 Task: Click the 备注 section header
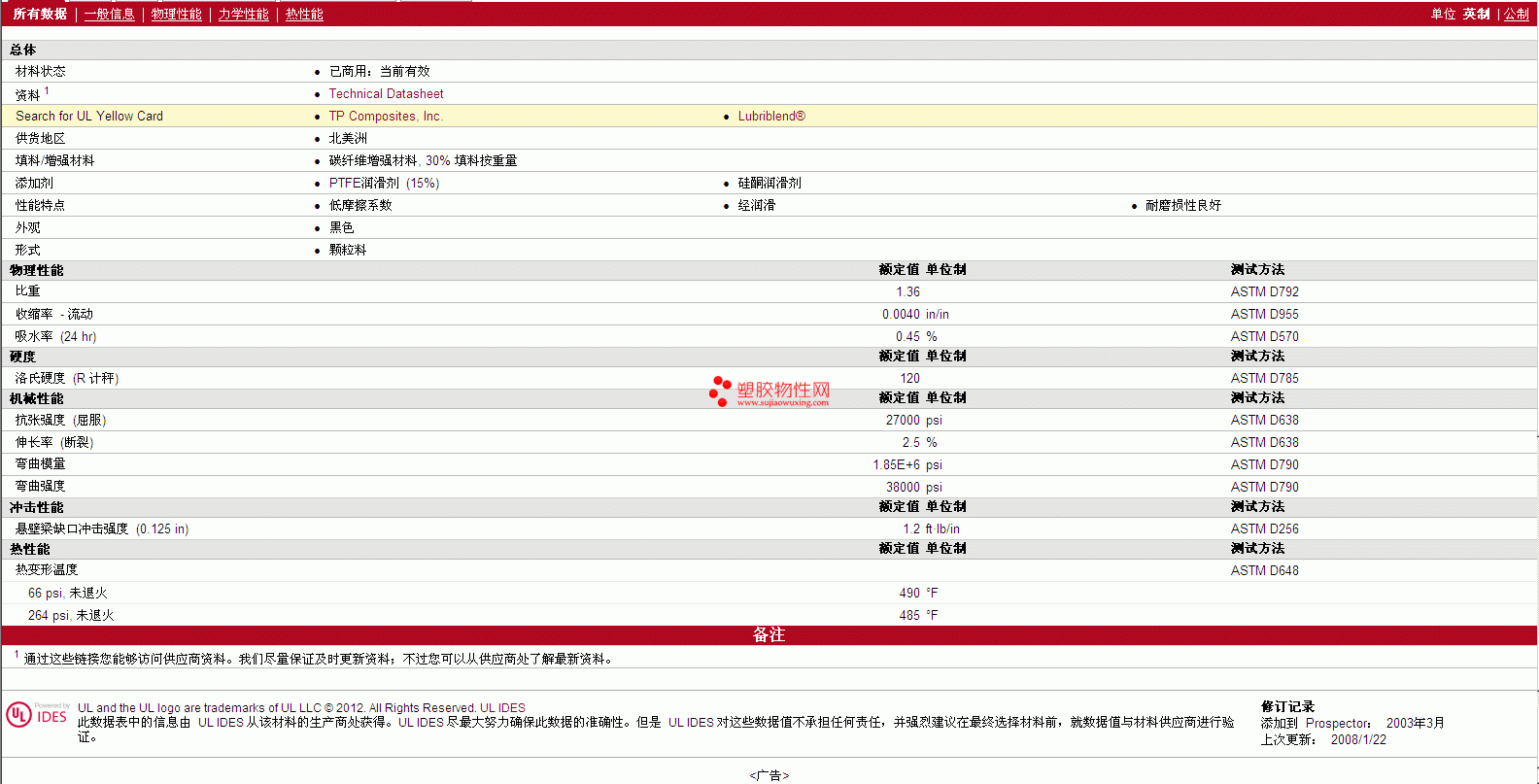(769, 634)
